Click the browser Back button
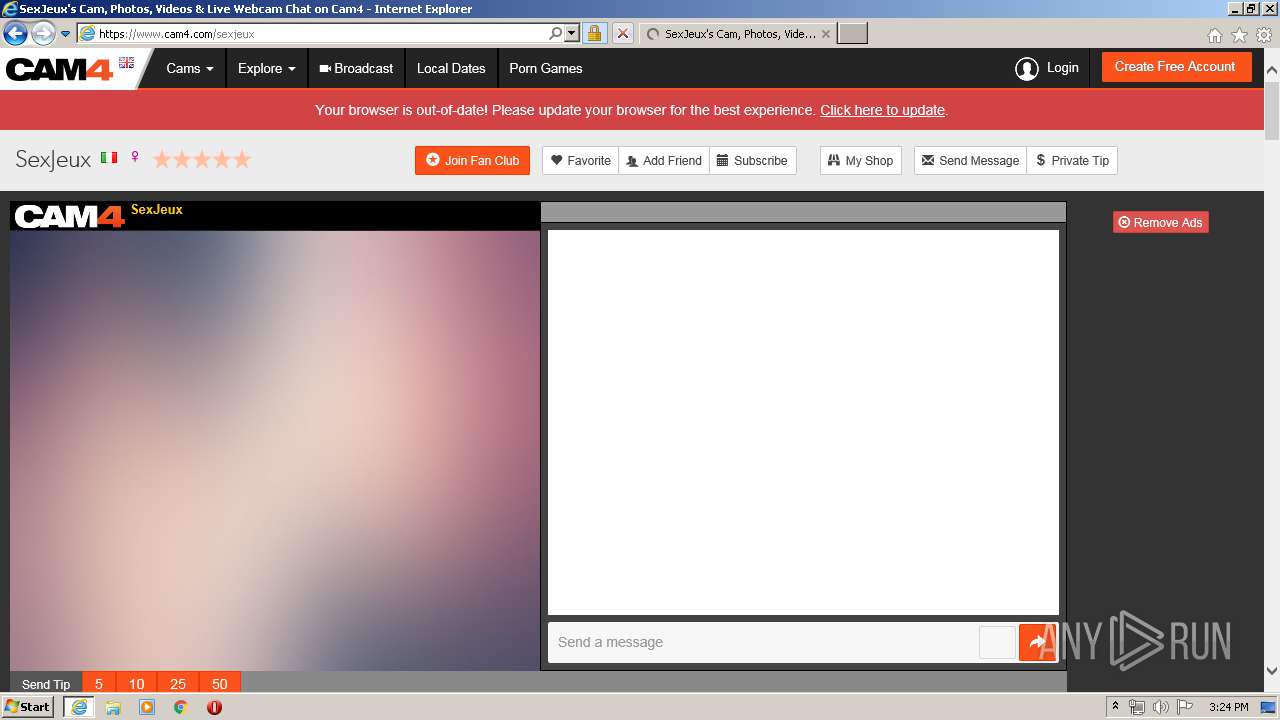This screenshot has height=720, width=1280. (x=15, y=34)
